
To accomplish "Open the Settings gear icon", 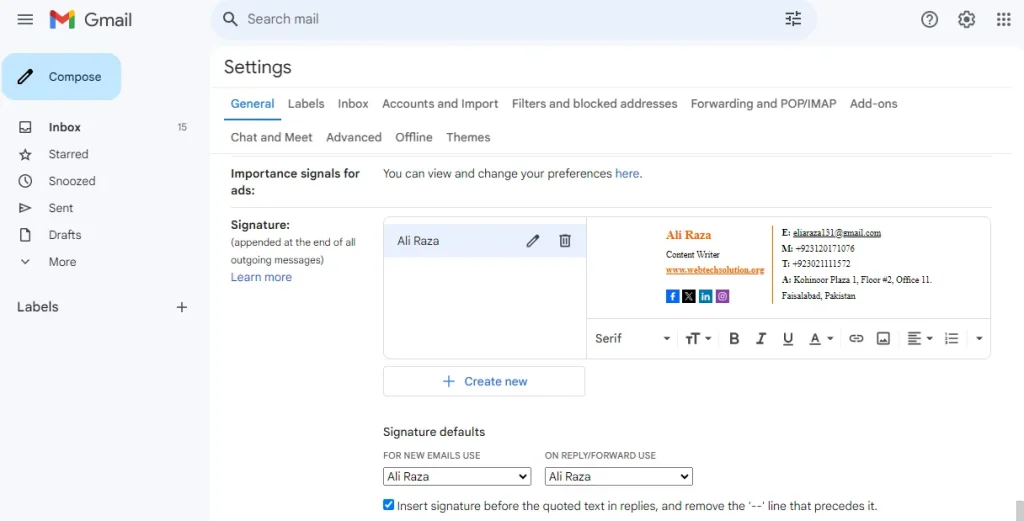I will tap(967, 20).
